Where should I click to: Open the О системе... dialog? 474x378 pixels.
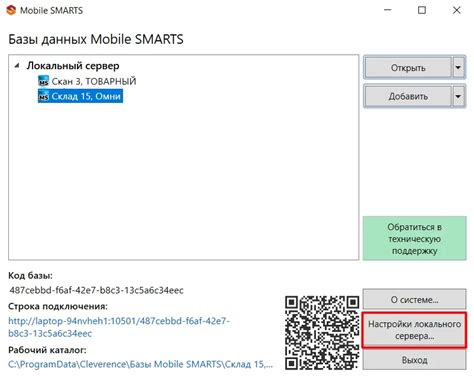point(414,300)
